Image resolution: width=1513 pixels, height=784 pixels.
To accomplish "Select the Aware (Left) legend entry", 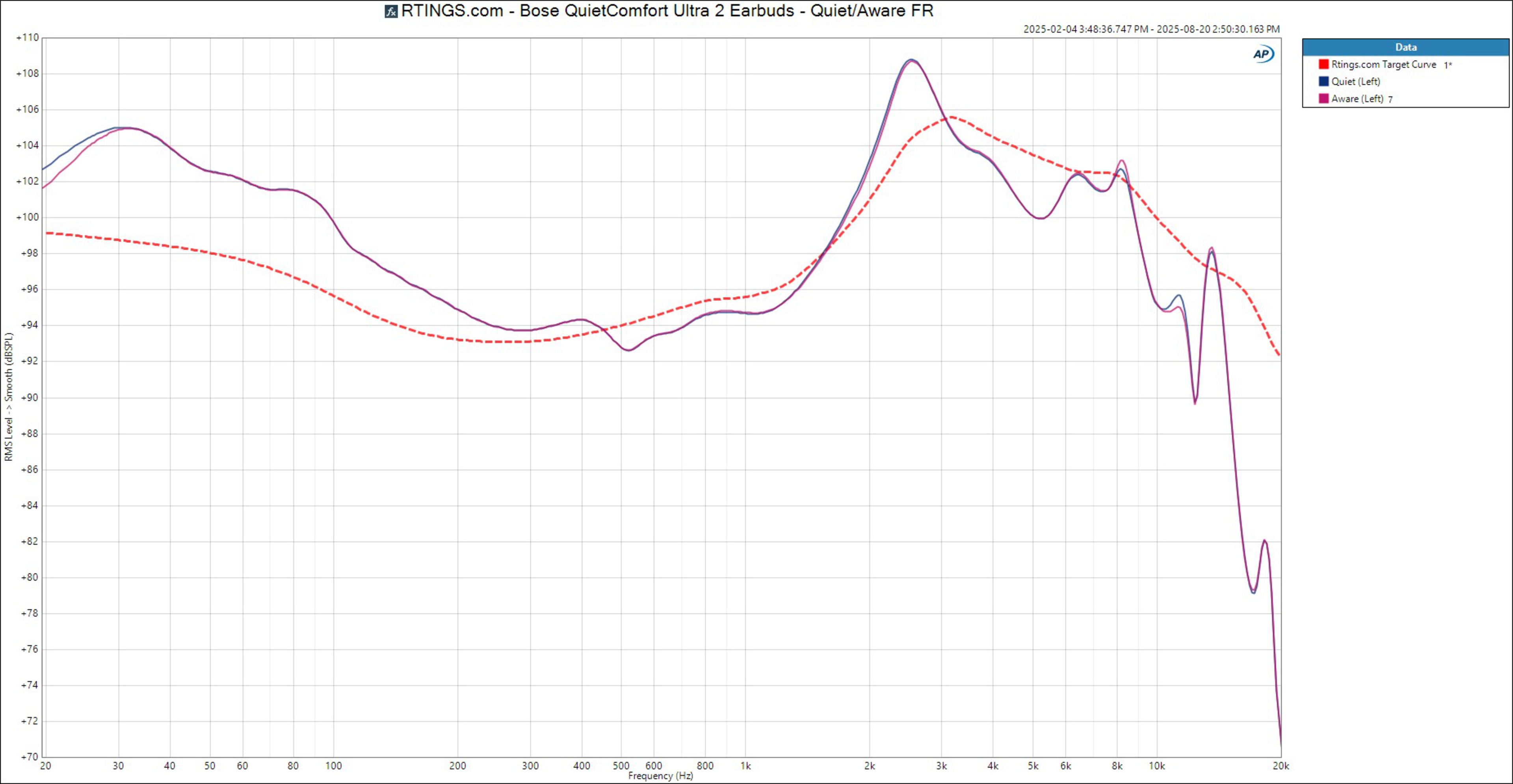I will click(1357, 98).
